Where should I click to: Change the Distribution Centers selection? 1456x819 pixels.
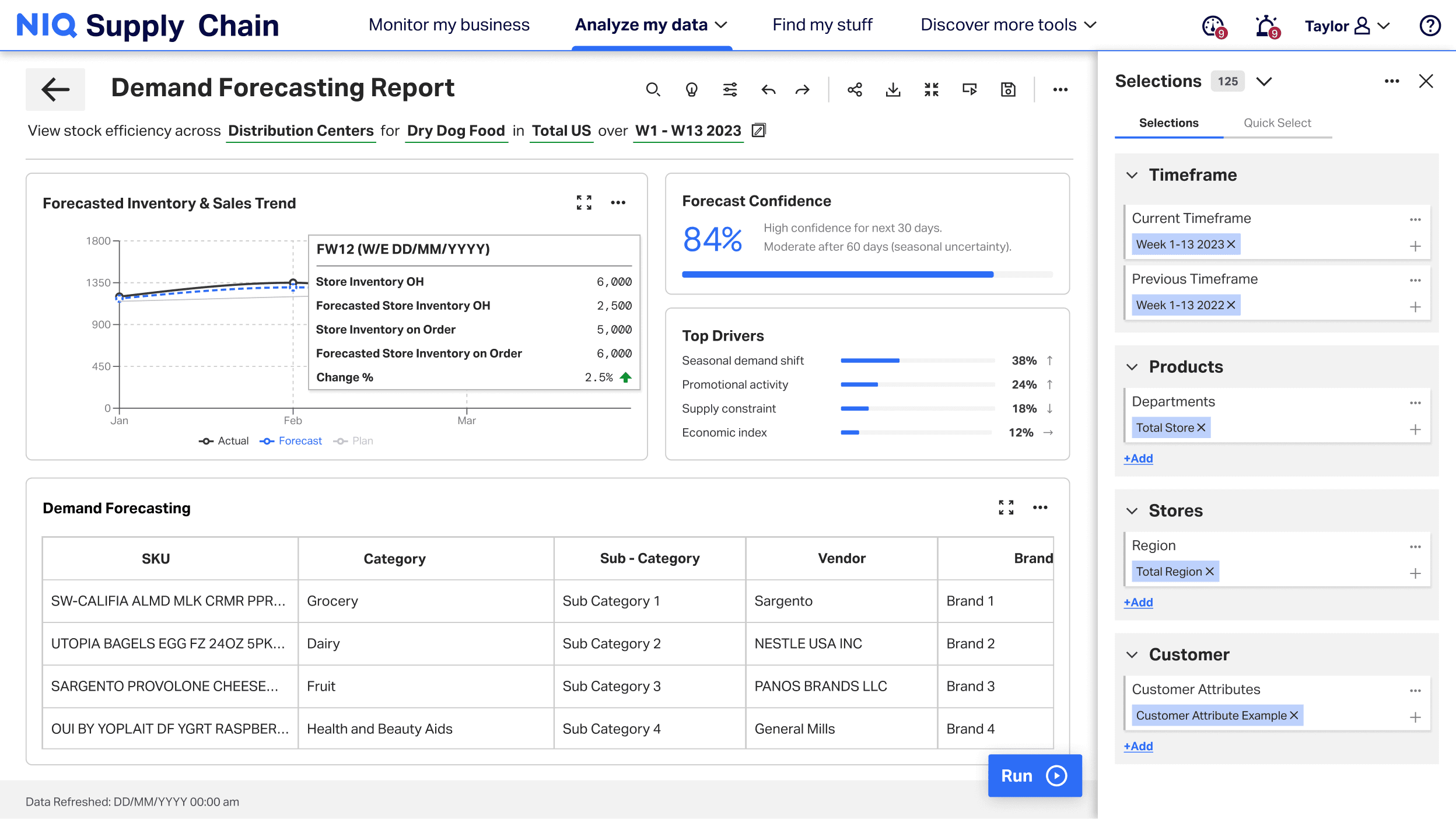(x=300, y=131)
